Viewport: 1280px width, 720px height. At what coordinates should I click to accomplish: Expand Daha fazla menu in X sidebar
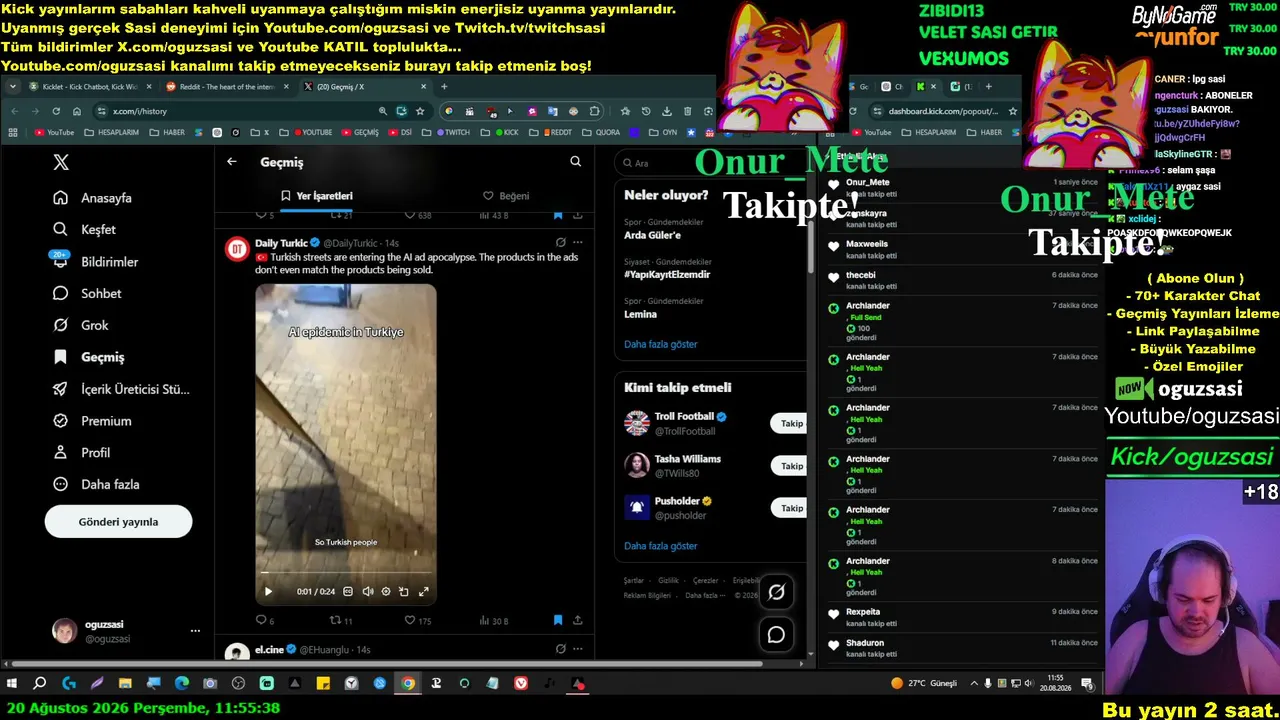pyautogui.click(x=96, y=485)
